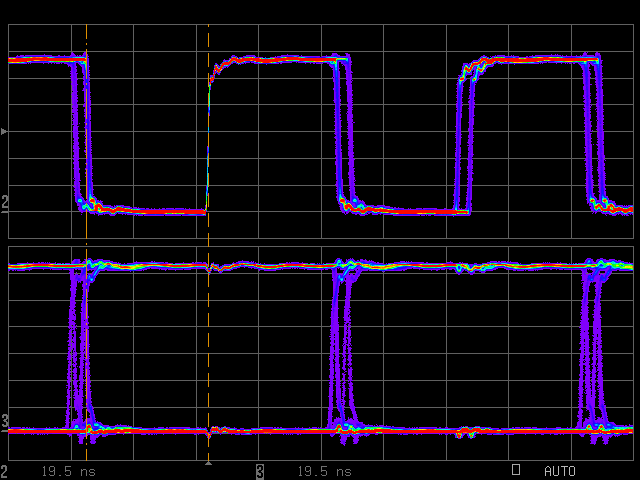Select the channel 2 label in the status bar
Viewport: 640px width, 480px height.
click(x=4, y=471)
